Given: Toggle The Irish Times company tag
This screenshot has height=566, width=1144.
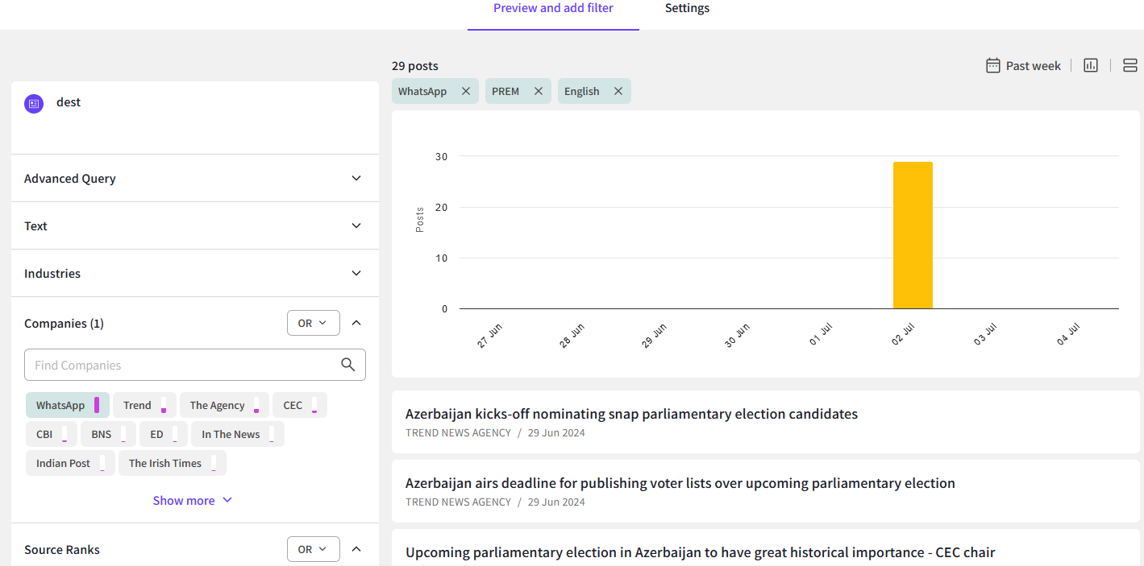Looking at the screenshot, I should (x=172, y=463).
